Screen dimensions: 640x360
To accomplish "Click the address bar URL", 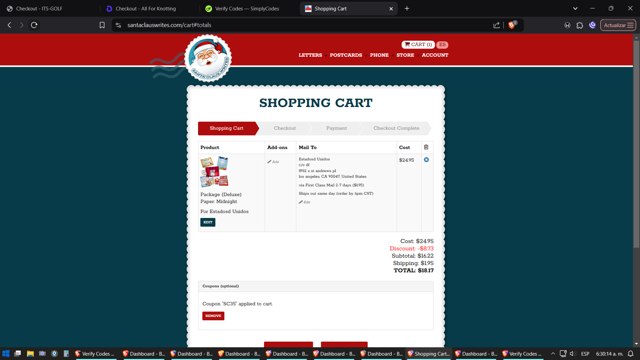I will tap(169, 25).
